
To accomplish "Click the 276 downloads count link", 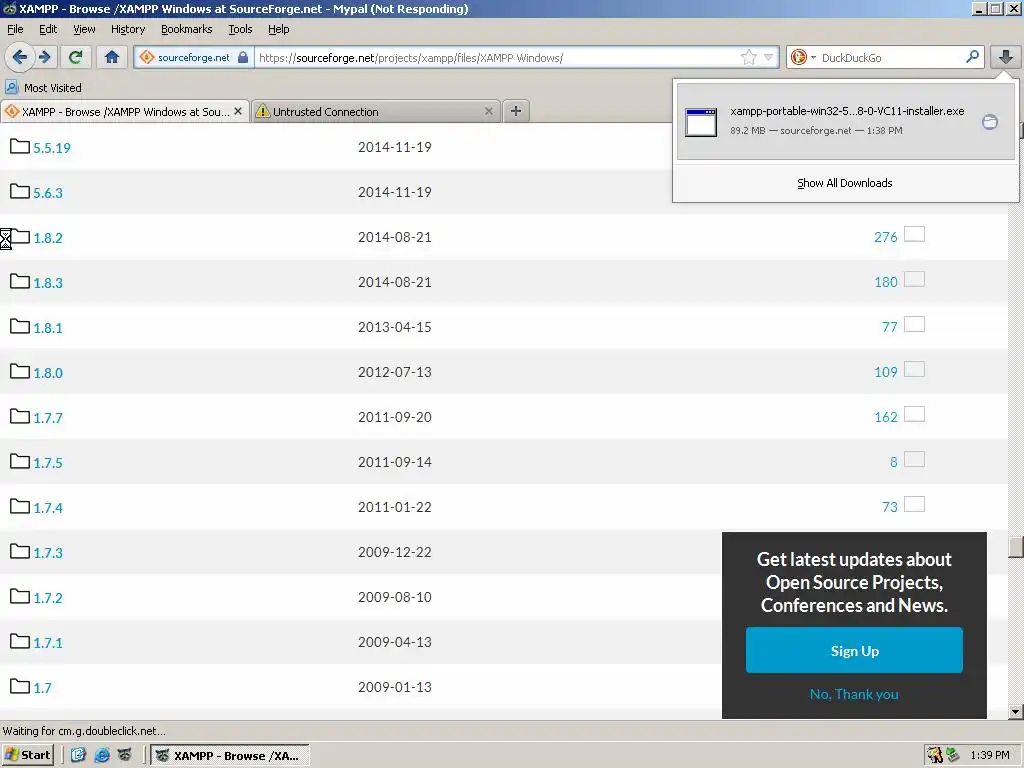I will click(886, 237).
